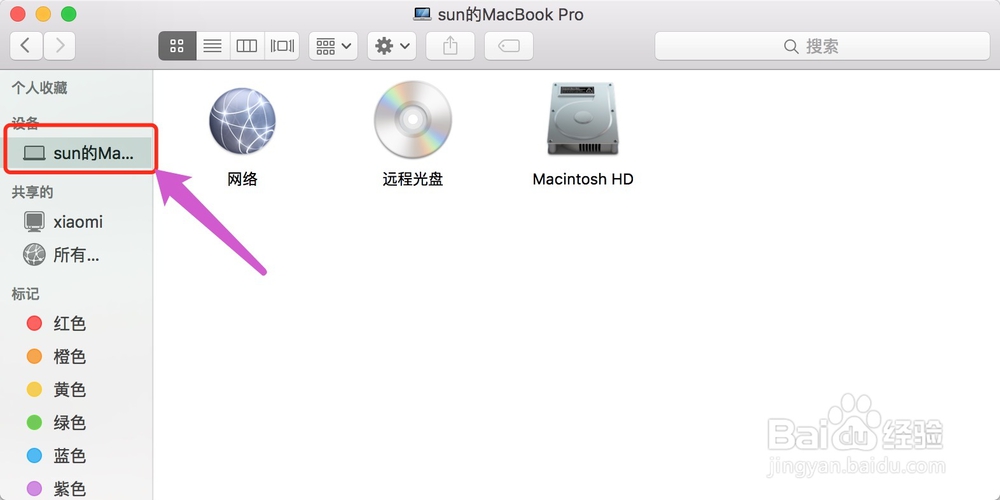This screenshot has width=1000, height=500.
Task: Select sun的Ma... in the sidebar
Action: [x=78, y=154]
